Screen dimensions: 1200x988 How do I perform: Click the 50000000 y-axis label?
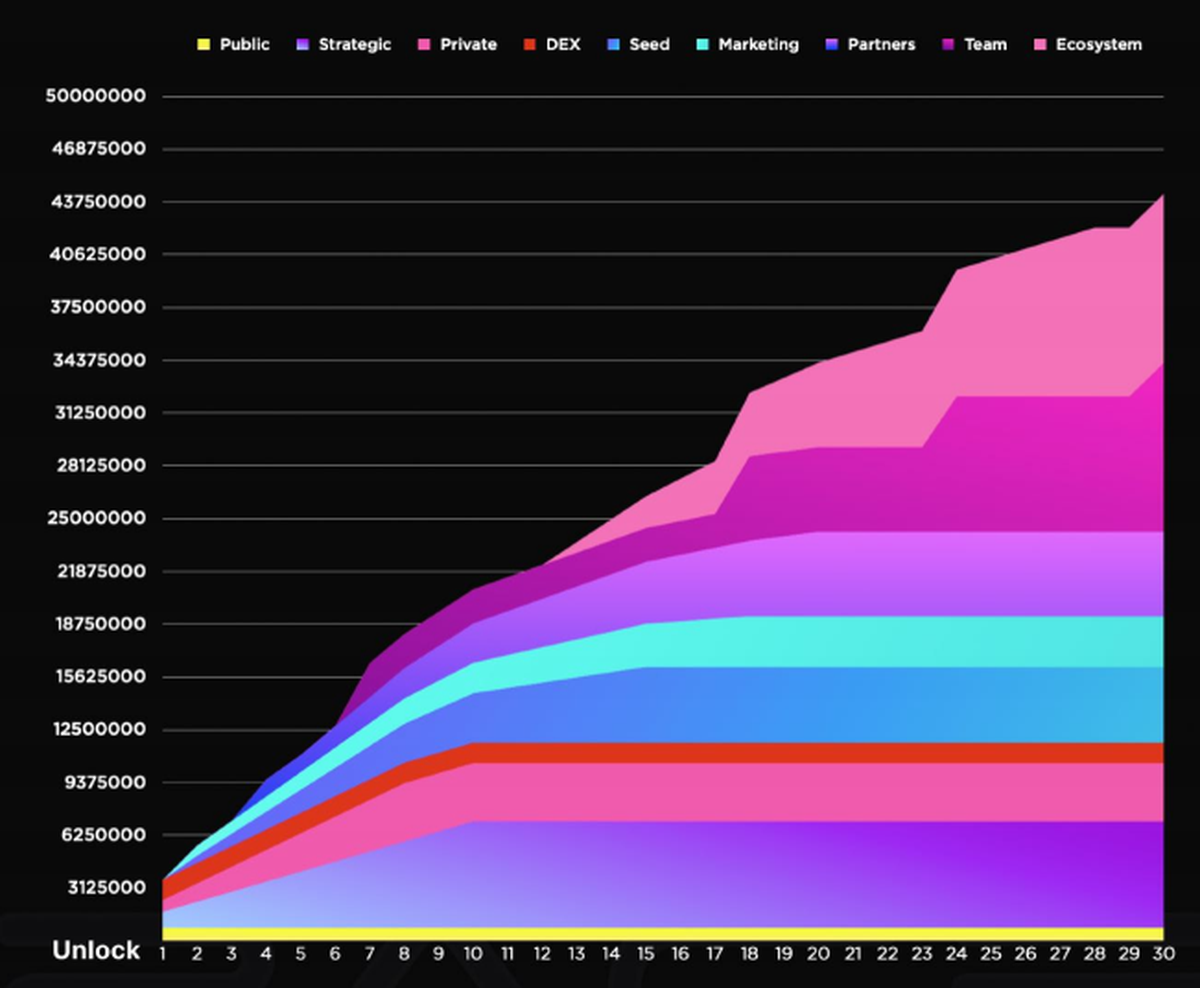[96, 97]
